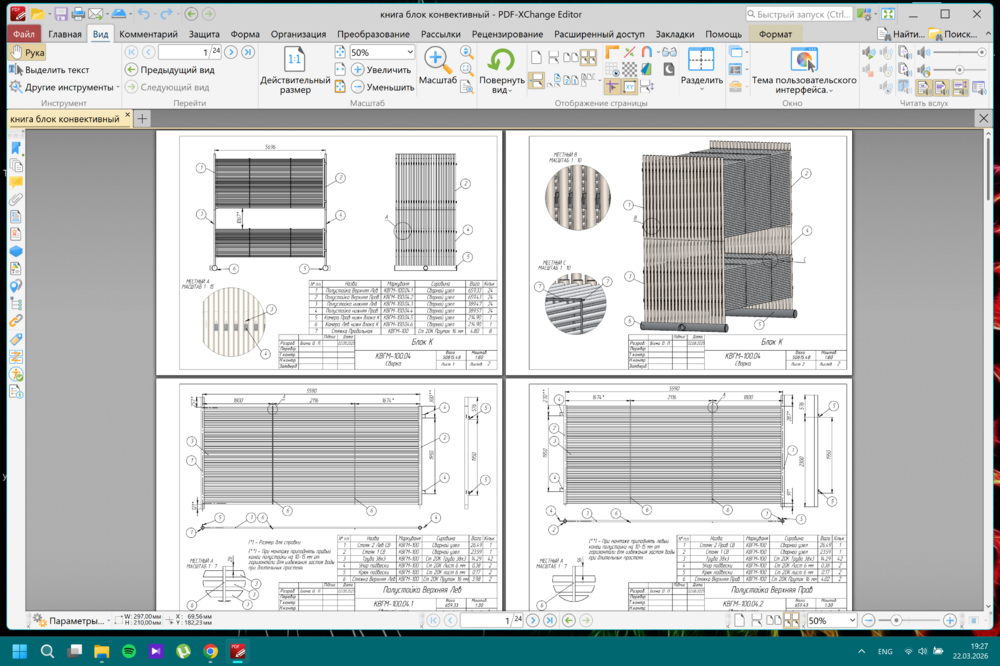Open the Файл menu
Screen dimensions: 1000x666
pos(24,34)
